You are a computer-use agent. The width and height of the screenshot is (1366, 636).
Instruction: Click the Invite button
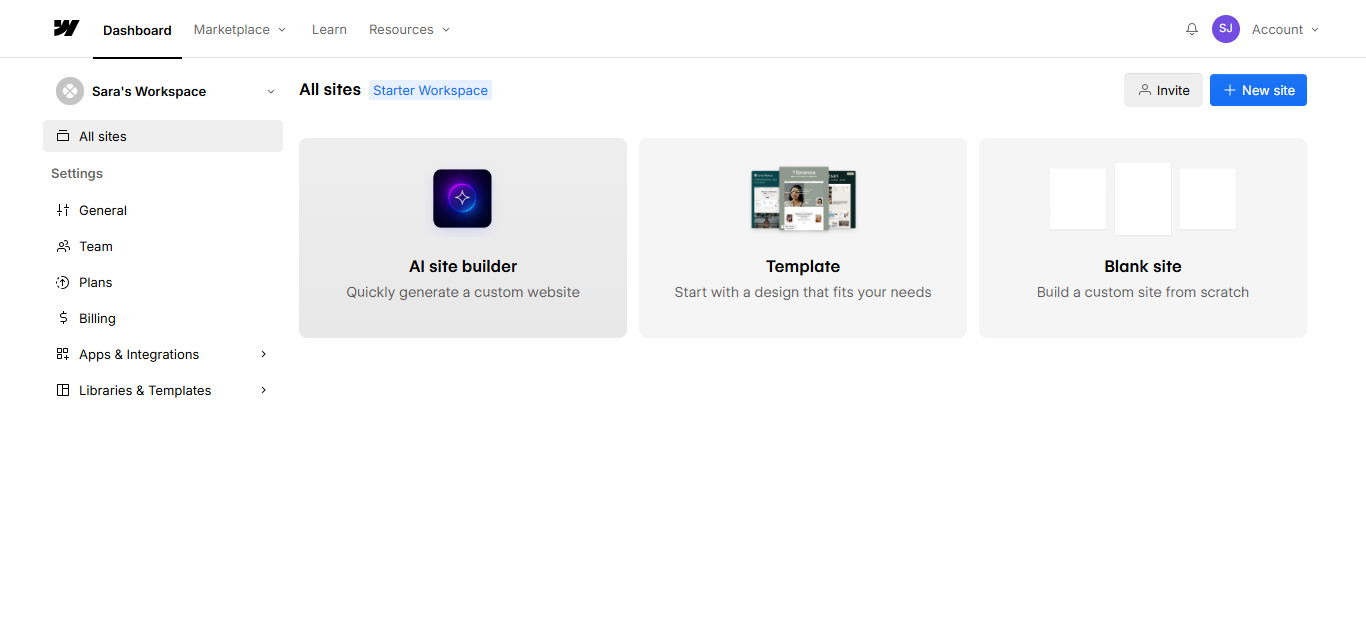pos(1163,90)
